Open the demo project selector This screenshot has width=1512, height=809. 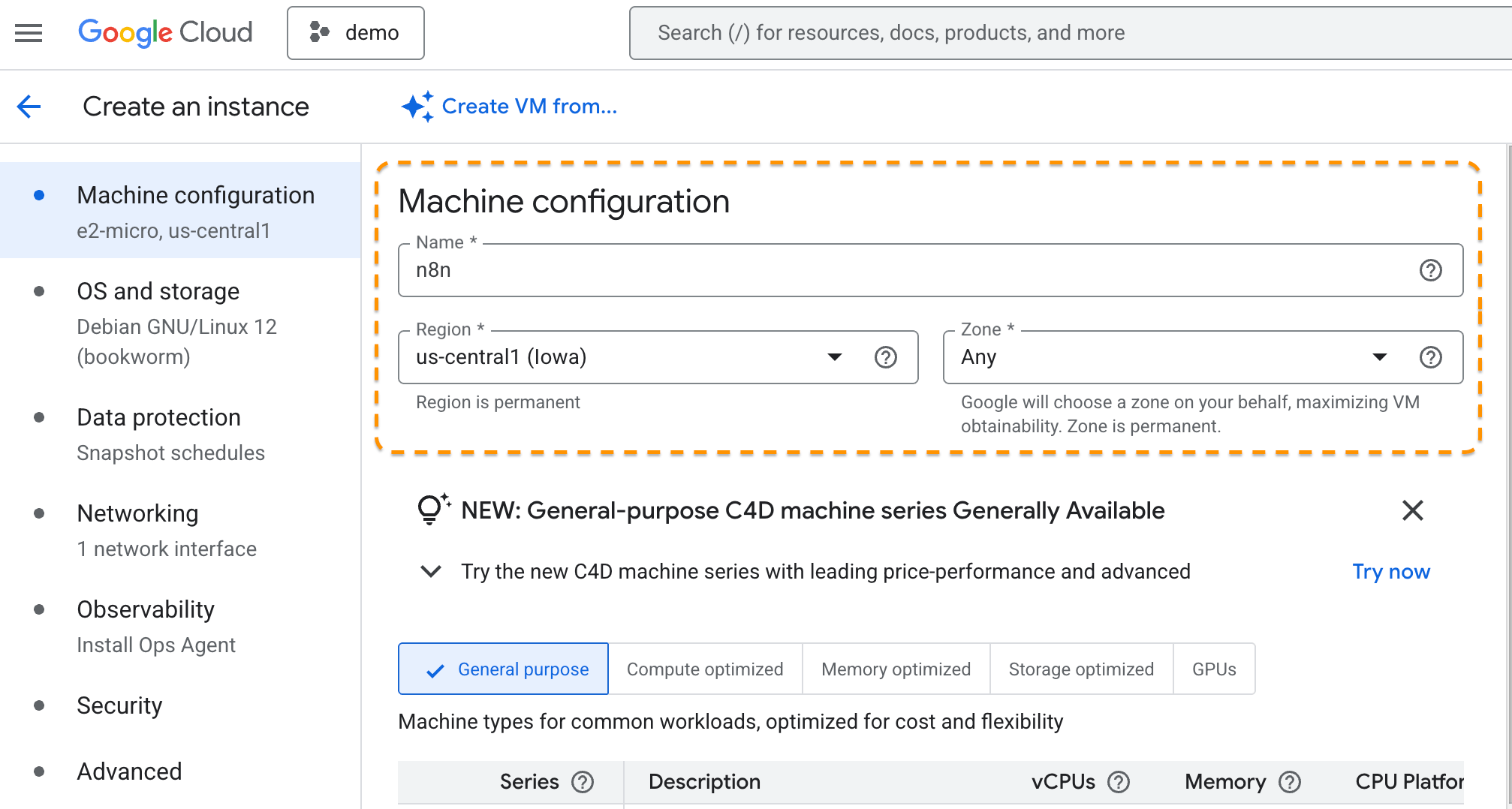(356, 33)
